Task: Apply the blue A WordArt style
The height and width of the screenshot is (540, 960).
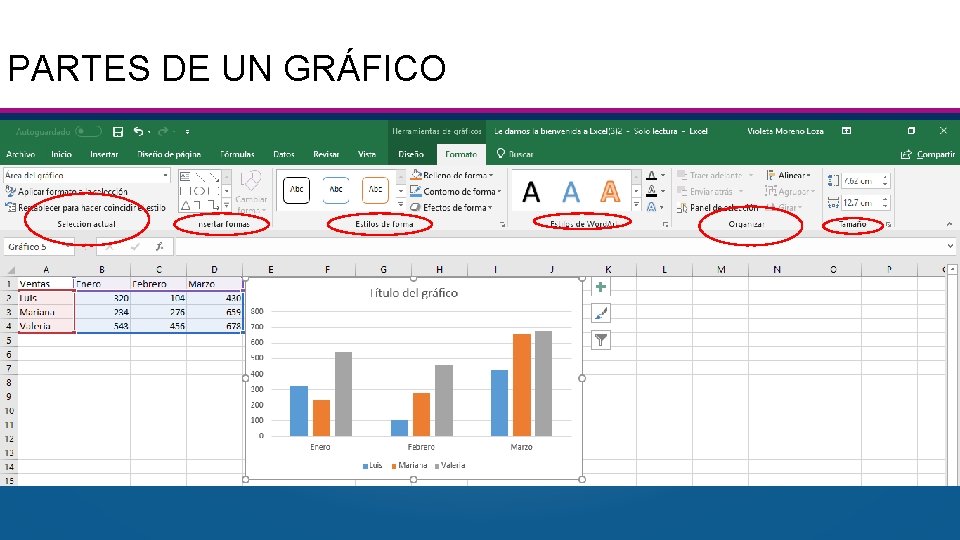Action: tap(571, 192)
